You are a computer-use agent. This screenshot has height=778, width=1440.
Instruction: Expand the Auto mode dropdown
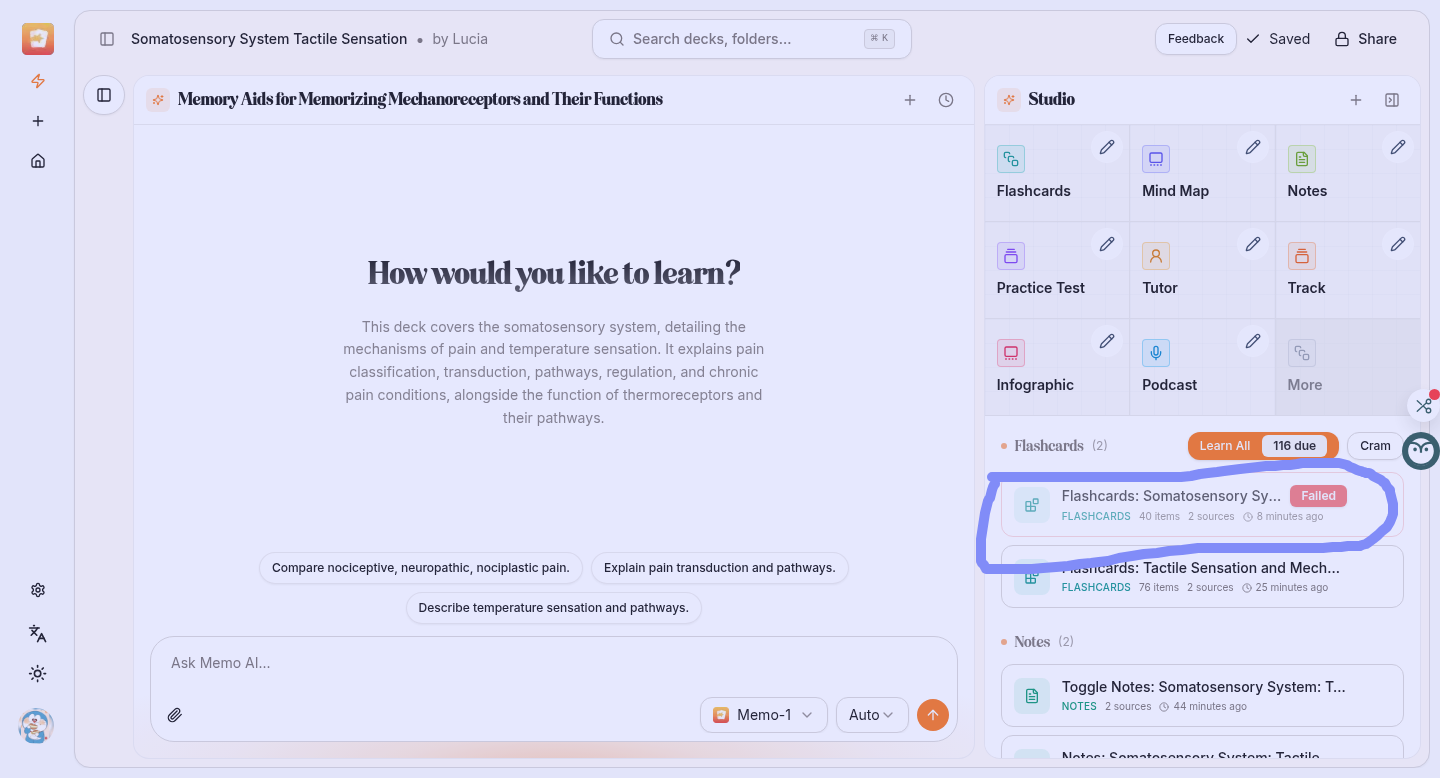pyautogui.click(x=871, y=715)
